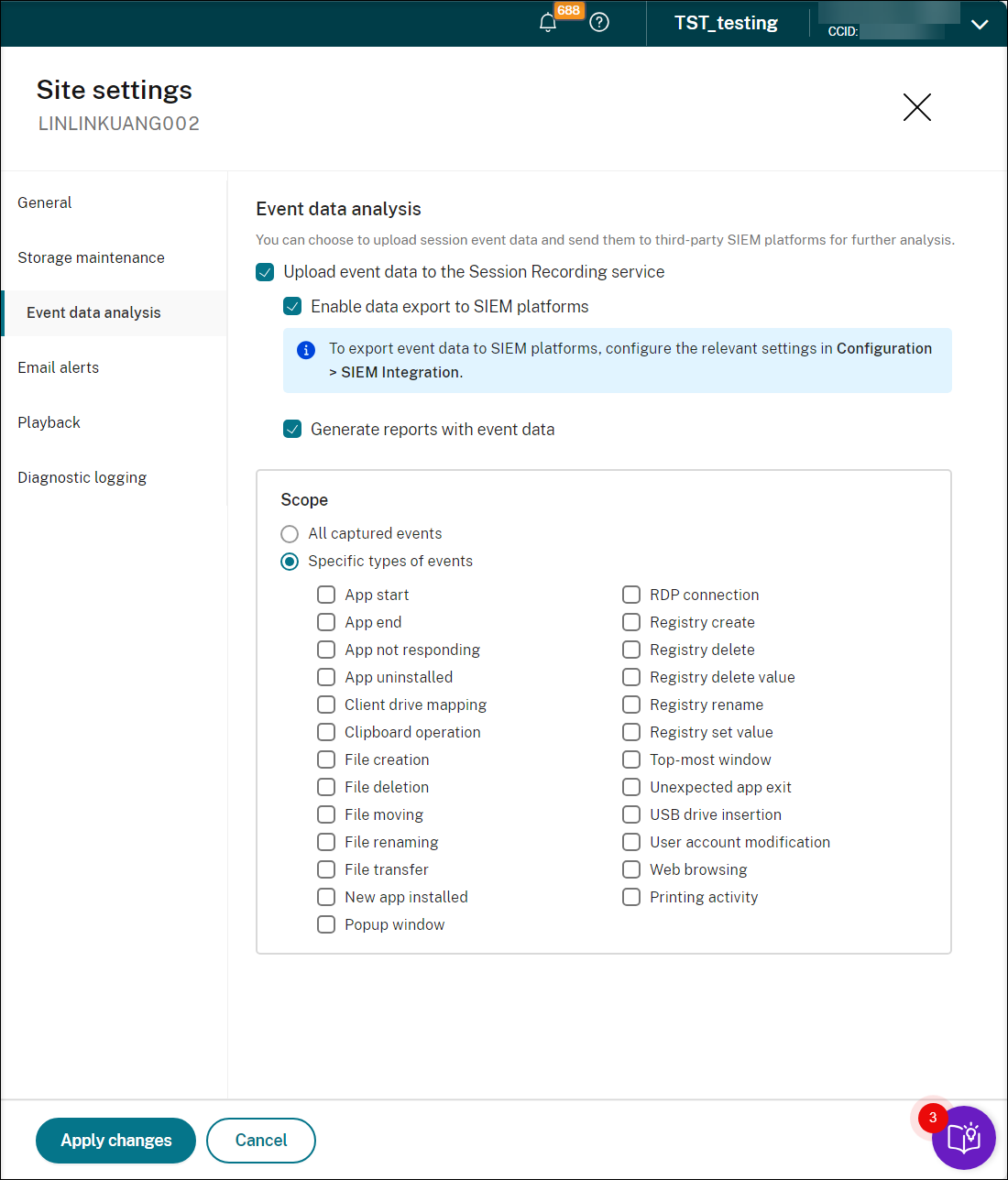Close the Site settings panel
The height and width of the screenshot is (1180, 1008).
tap(916, 107)
